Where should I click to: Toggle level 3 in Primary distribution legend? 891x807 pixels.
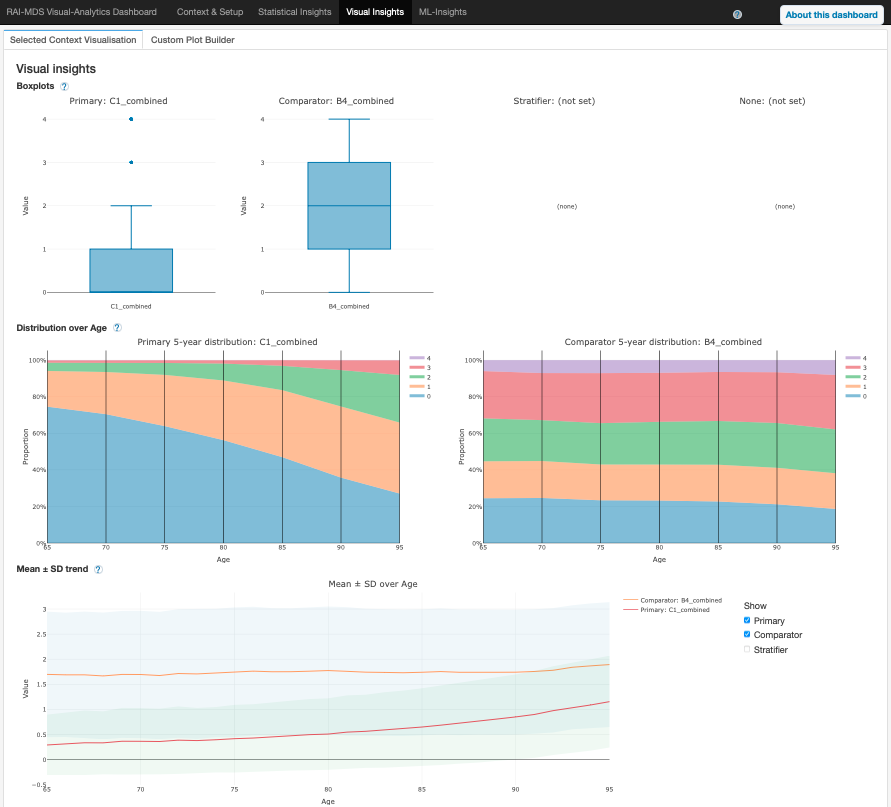point(420,368)
